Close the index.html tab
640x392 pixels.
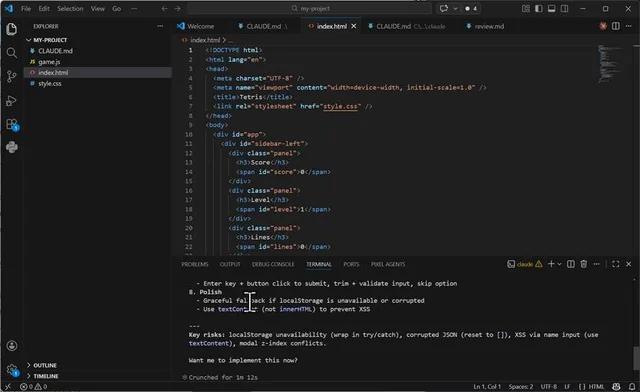(x=353, y=26)
